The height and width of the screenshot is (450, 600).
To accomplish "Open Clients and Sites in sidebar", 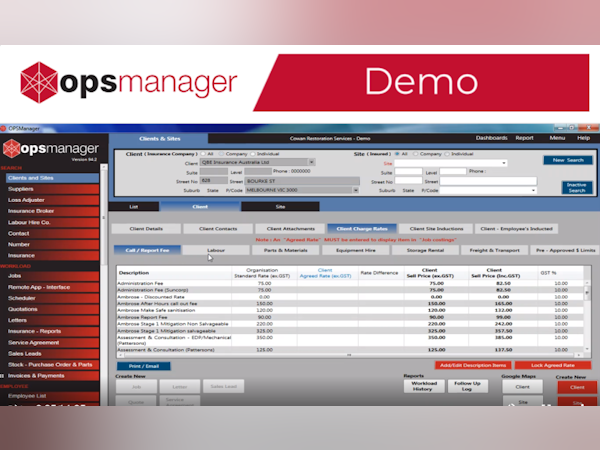I will coord(52,178).
